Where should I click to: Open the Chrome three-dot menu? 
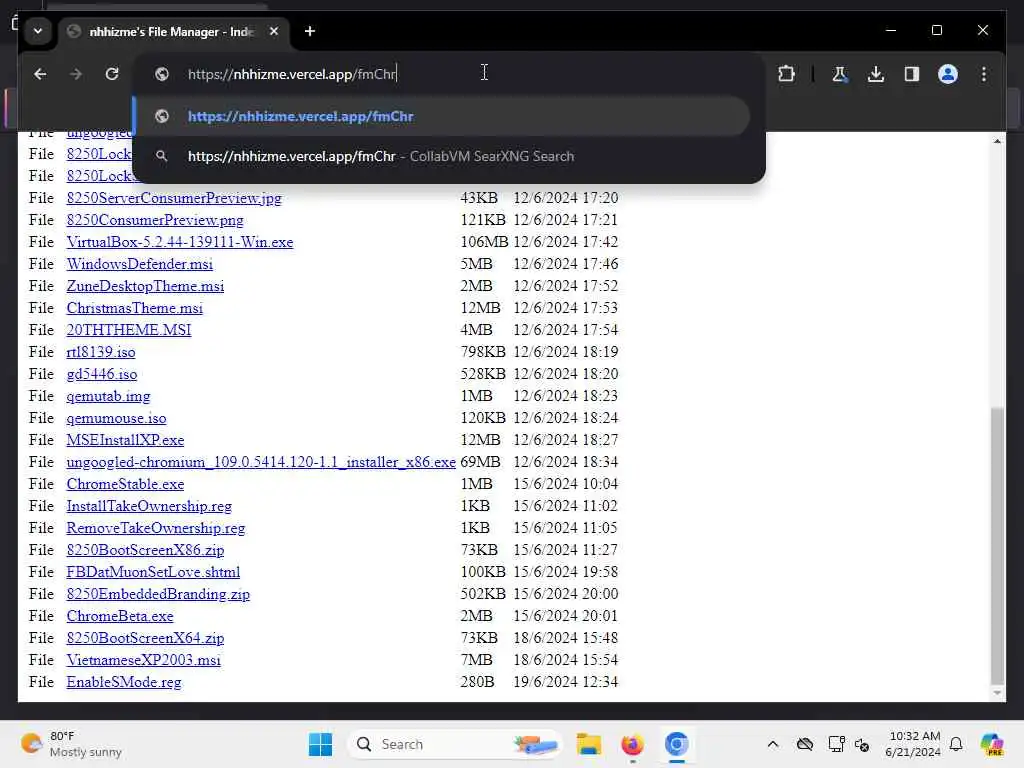984,74
